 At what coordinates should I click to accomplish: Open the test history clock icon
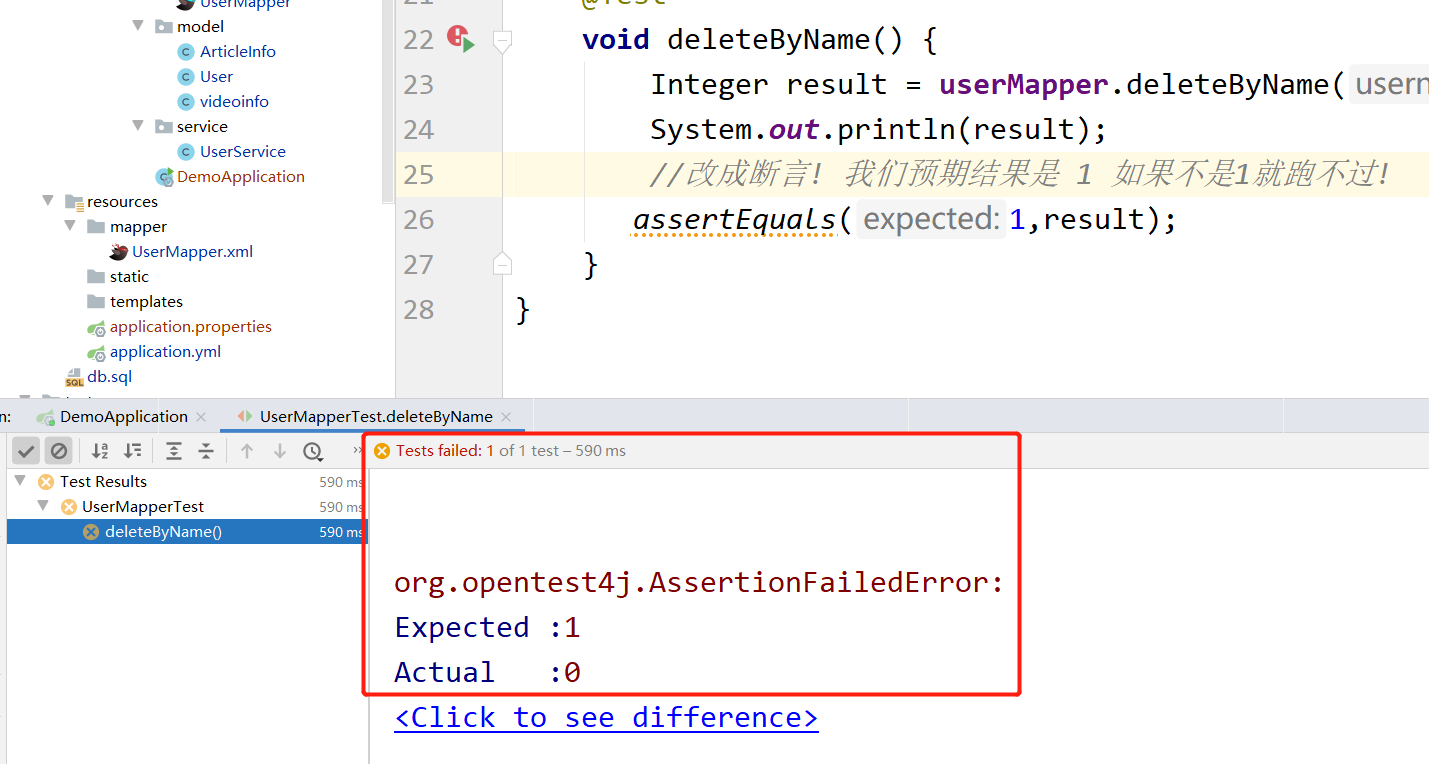pos(313,451)
